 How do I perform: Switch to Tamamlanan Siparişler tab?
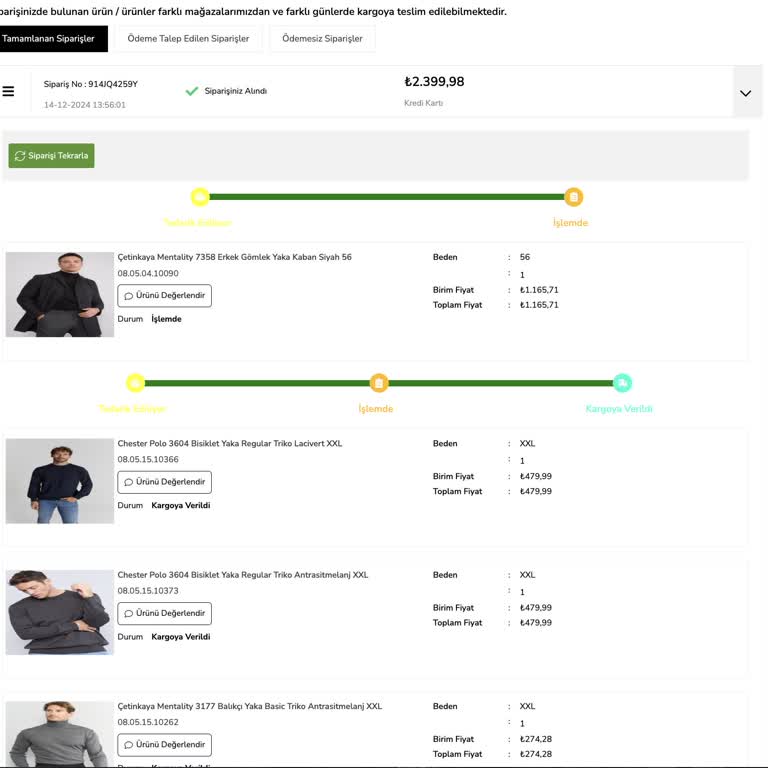[52, 39]
